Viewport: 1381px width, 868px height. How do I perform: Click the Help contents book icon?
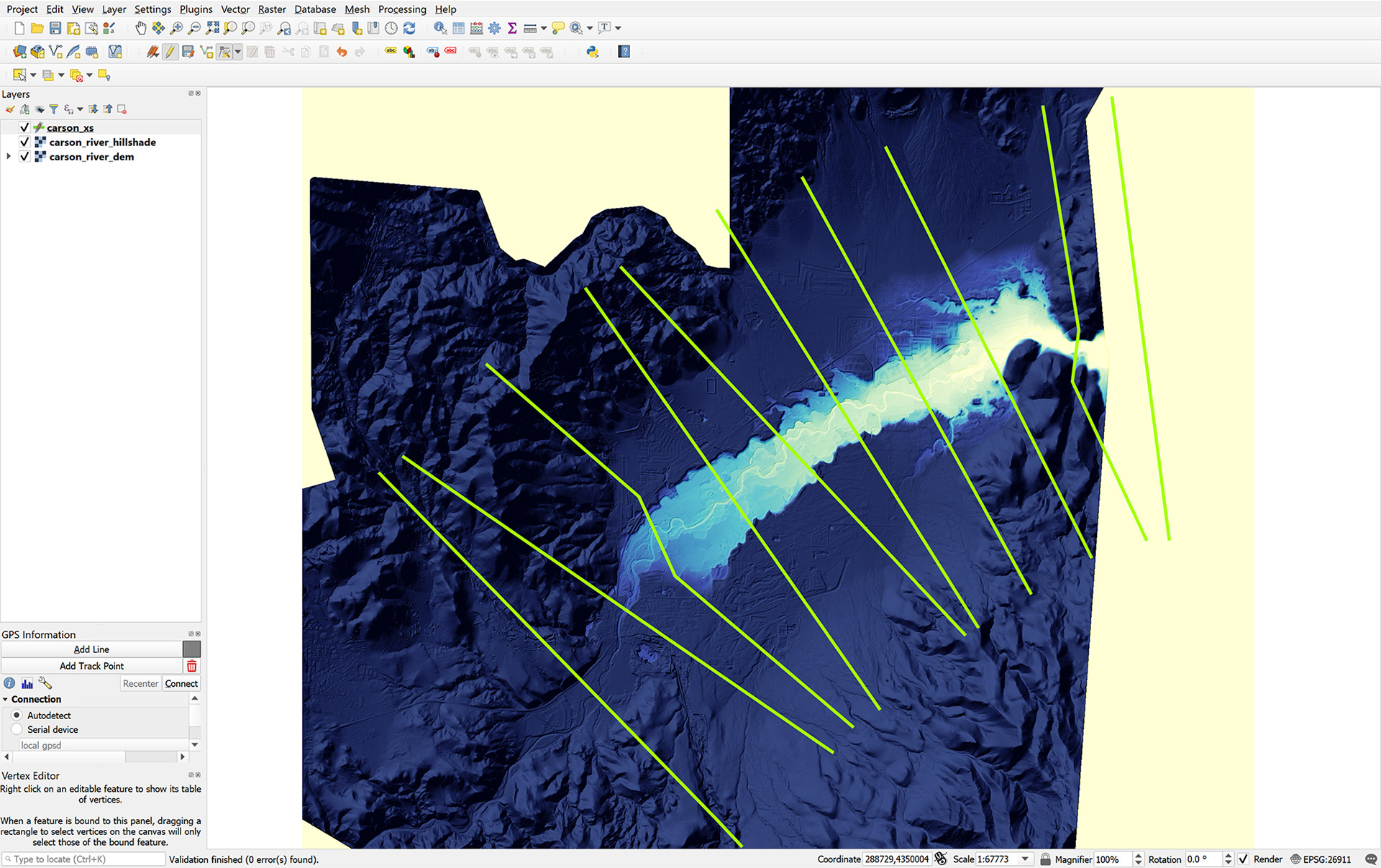click(x=624, y=52)
